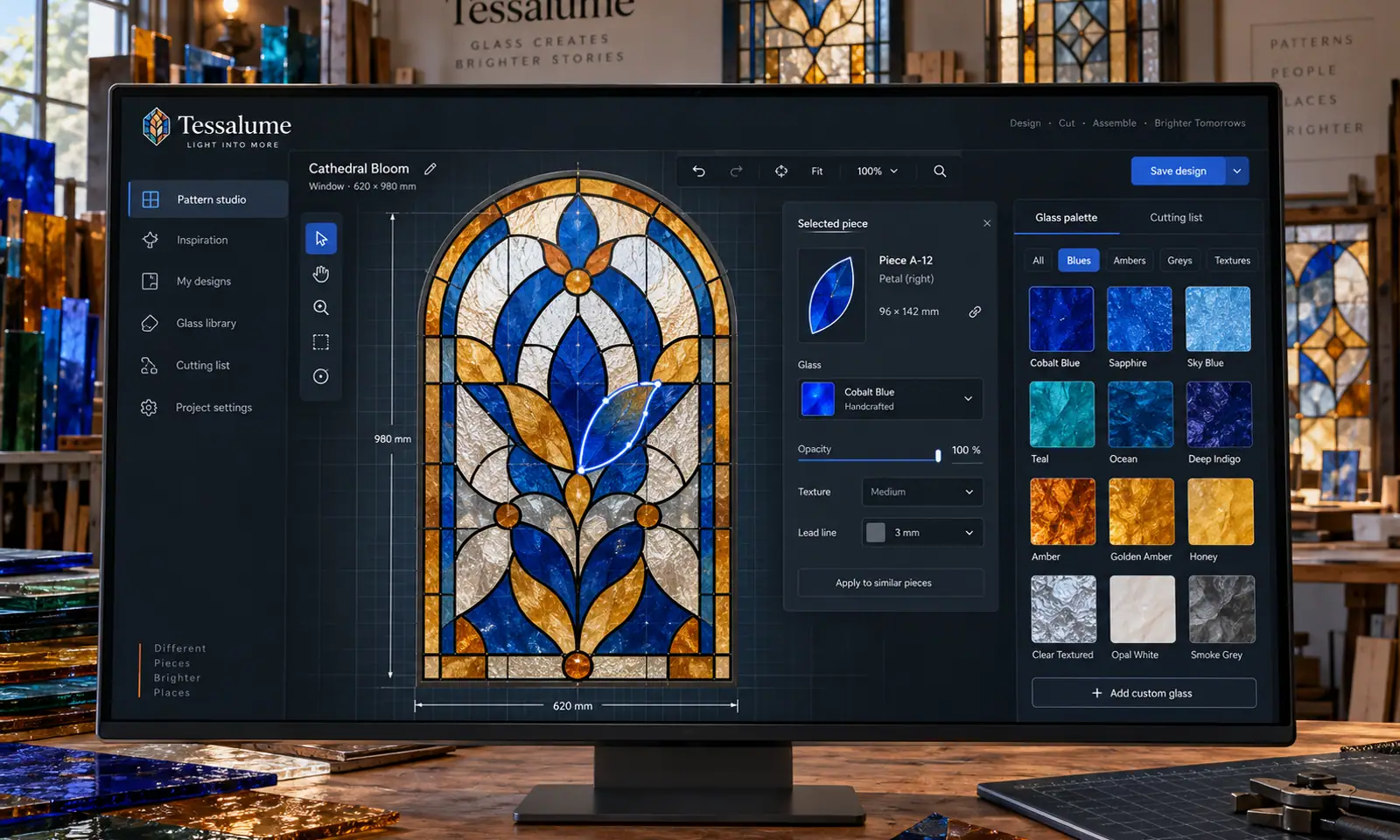
Task: Click the link icon beside 96 × 142 mm
Action: tap(975, 312)
